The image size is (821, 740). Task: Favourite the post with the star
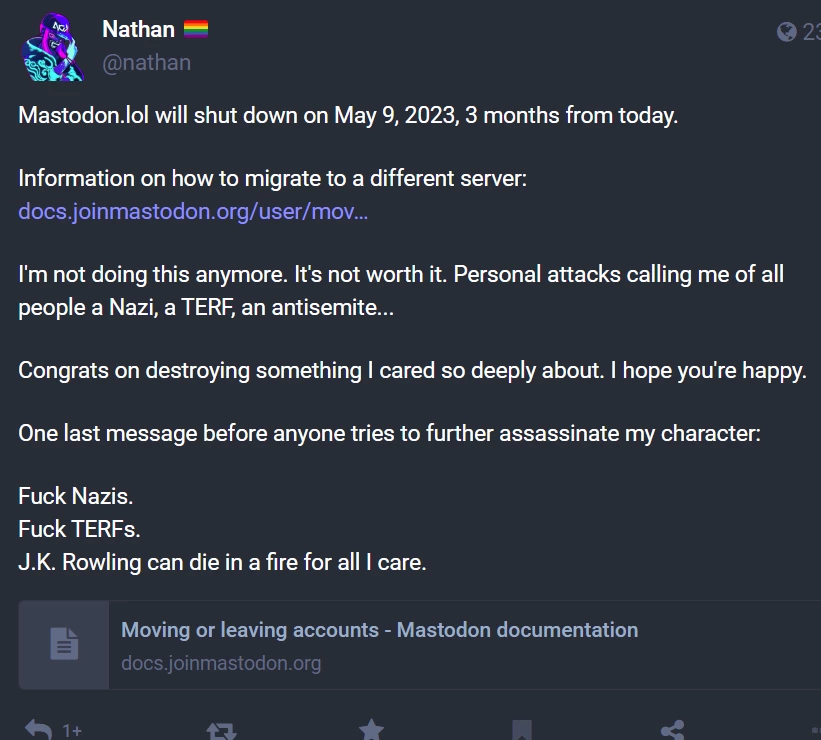click(371, 730)
